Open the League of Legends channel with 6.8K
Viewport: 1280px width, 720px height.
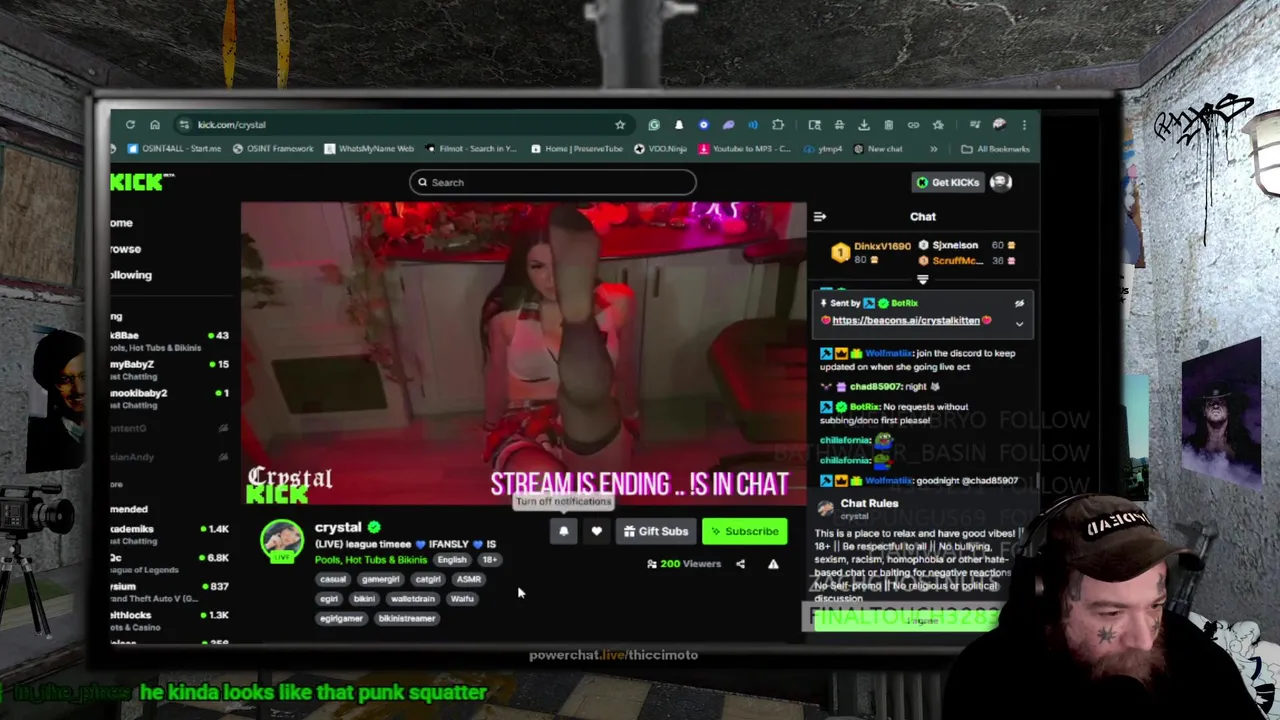click(170, 563)
